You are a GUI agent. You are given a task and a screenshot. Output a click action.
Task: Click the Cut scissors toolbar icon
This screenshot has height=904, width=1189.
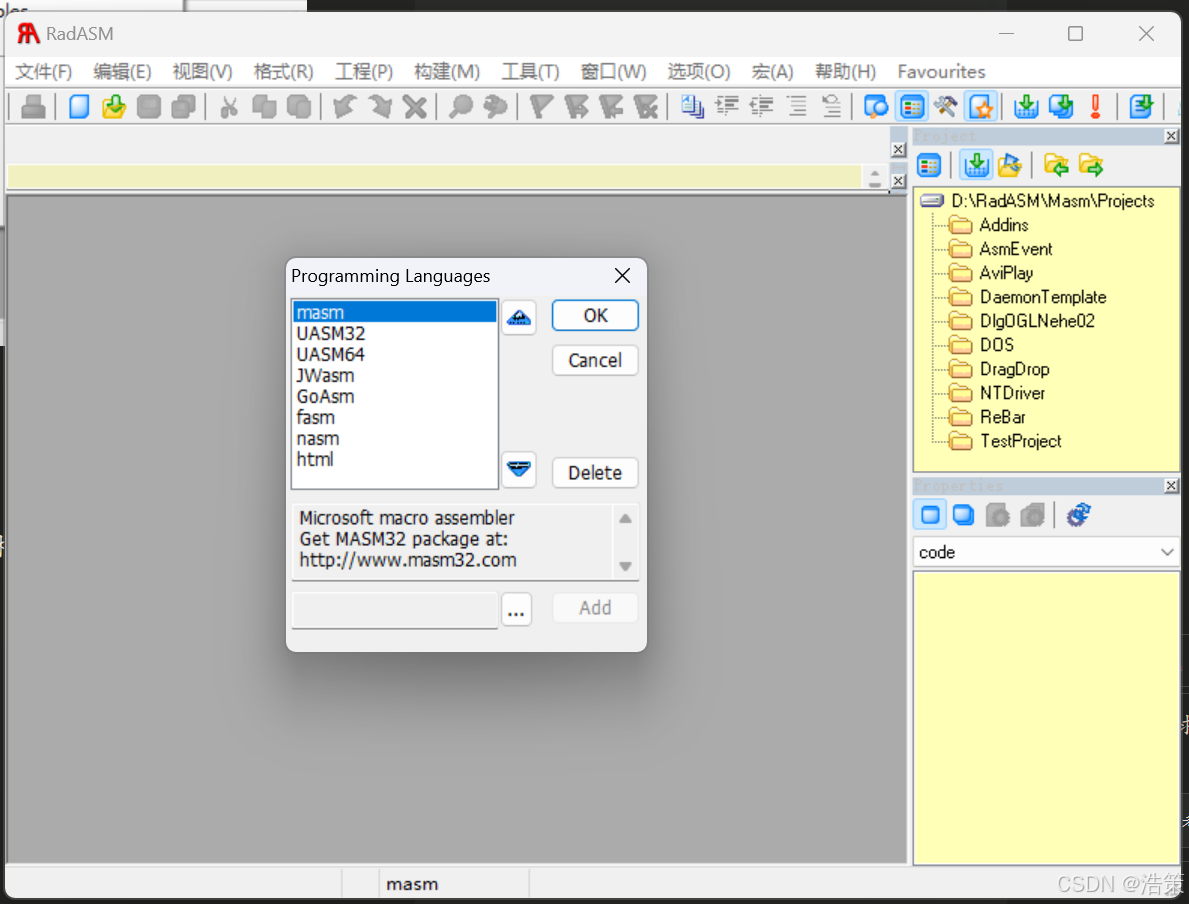pos(228,107)
